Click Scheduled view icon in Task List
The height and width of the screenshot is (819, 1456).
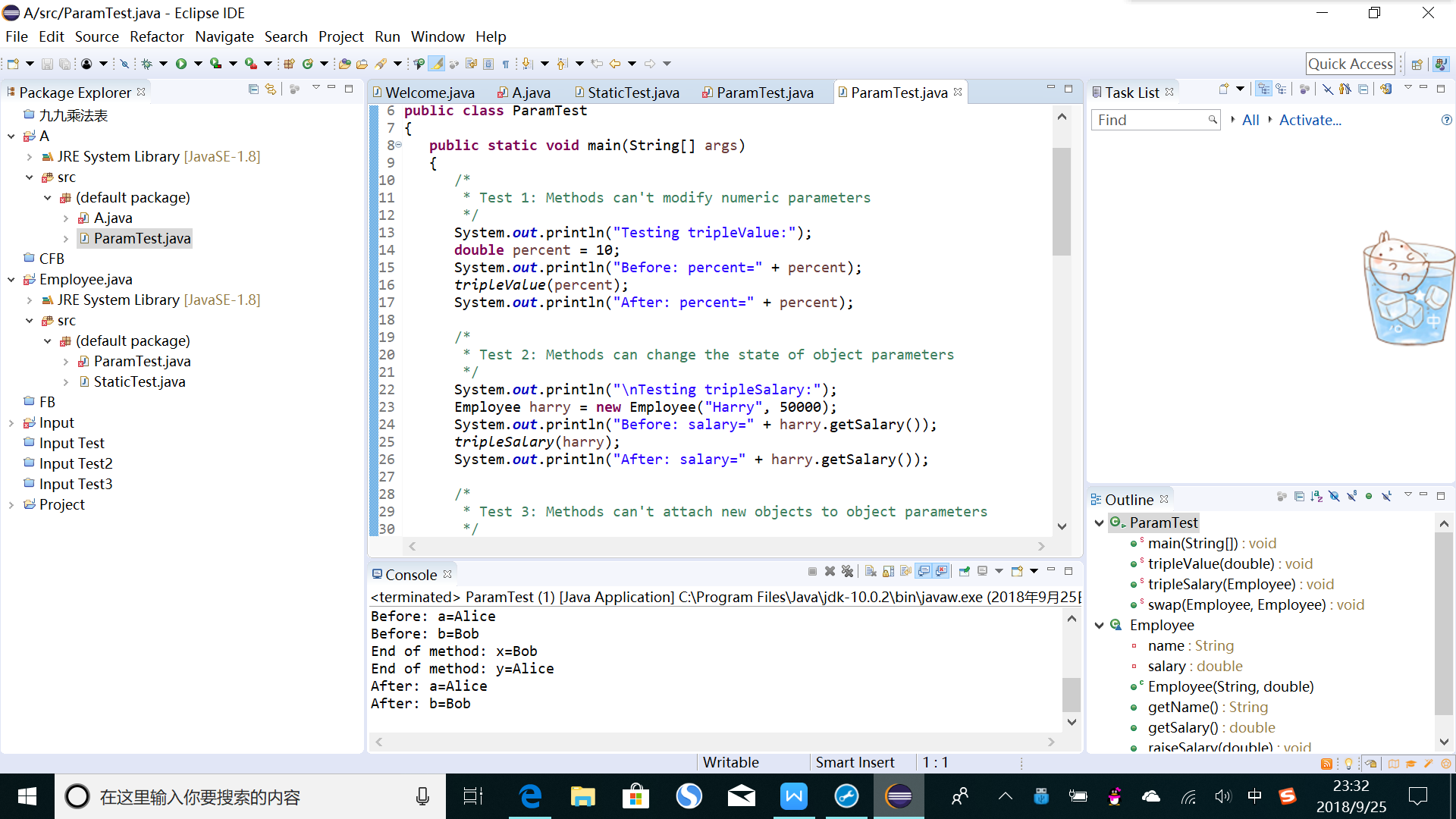tap(1281, 89)
